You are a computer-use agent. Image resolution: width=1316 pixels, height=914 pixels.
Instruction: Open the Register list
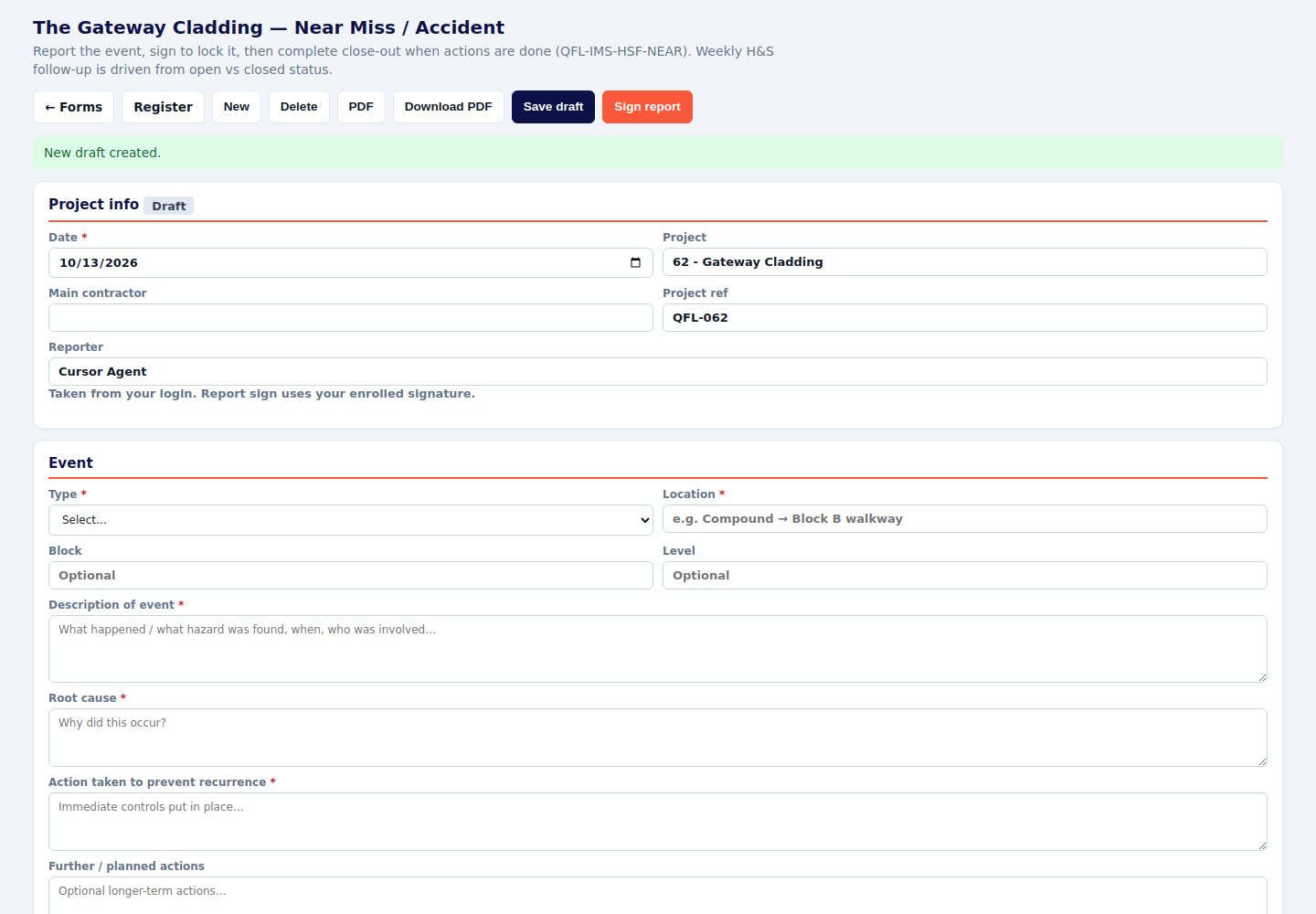pos(163,107)
